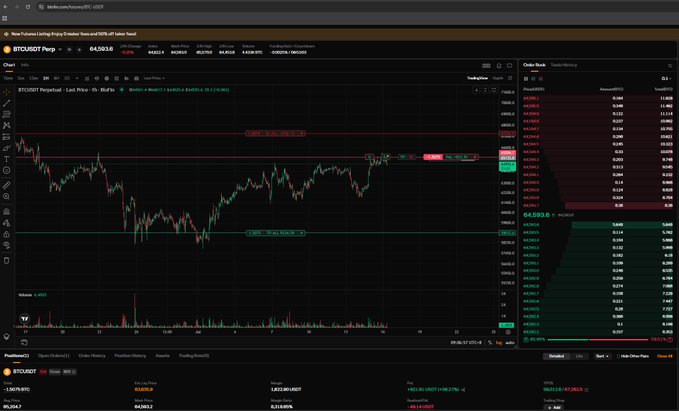Delete drawings with trash icon
The height and width of the screenshot is (411, 679).
tap(6, 260)
